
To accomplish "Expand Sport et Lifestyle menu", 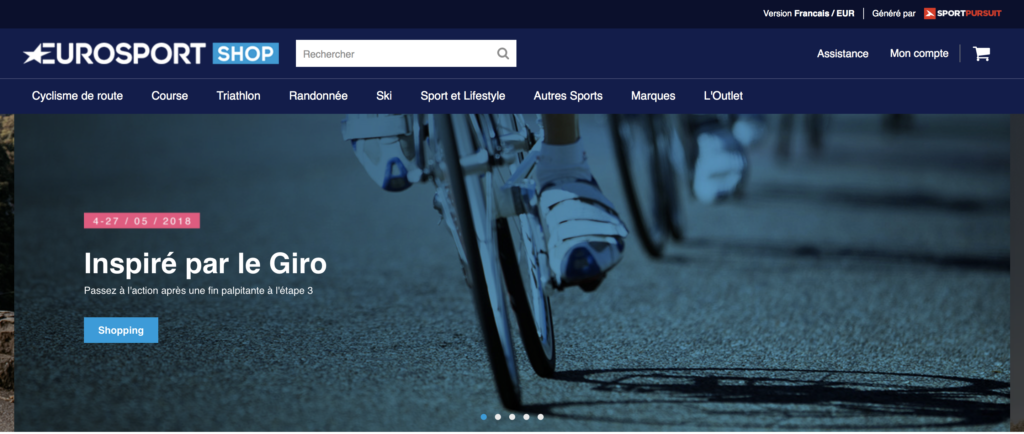I will pos(462,96).
